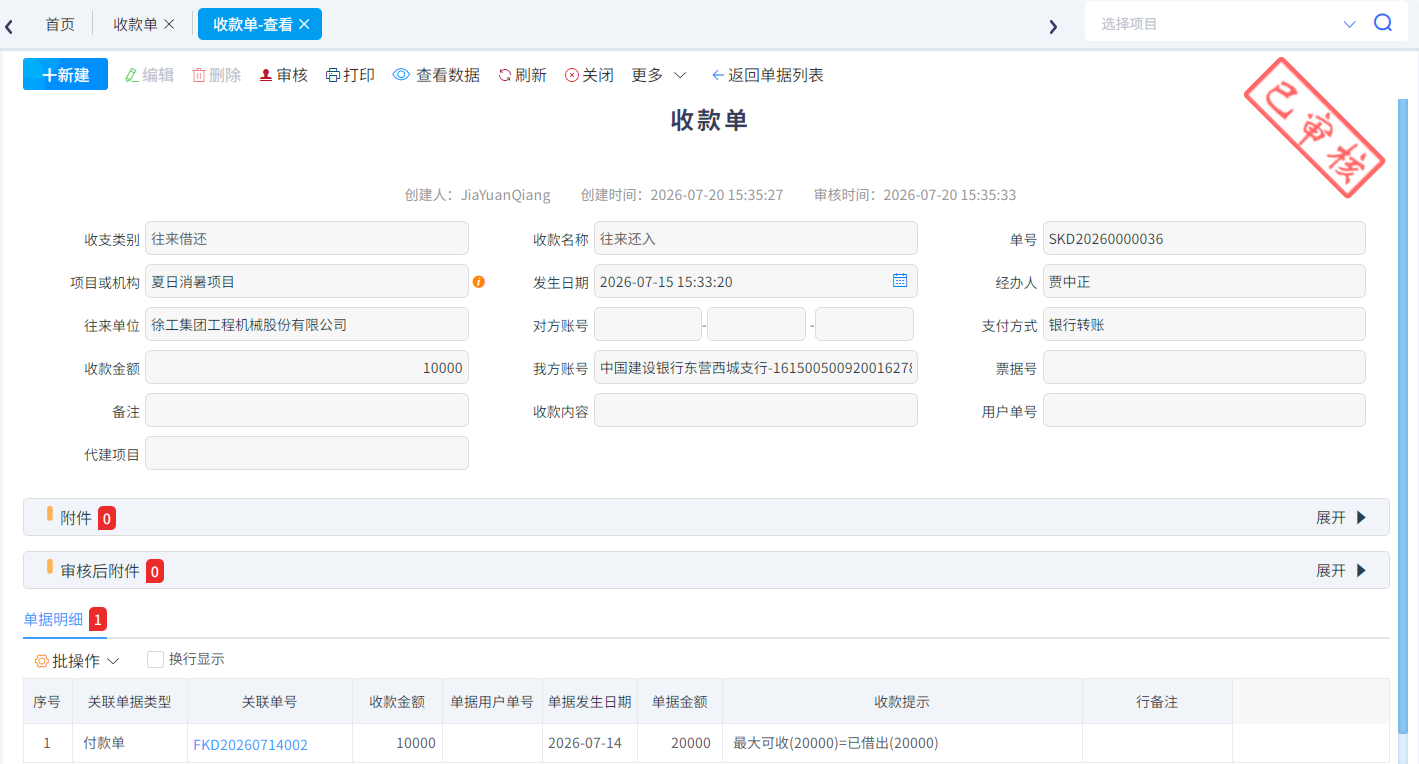This screenshot has height=764, width=1419.
Task: Click the 打印 printer icon
Action: (333, 75)
